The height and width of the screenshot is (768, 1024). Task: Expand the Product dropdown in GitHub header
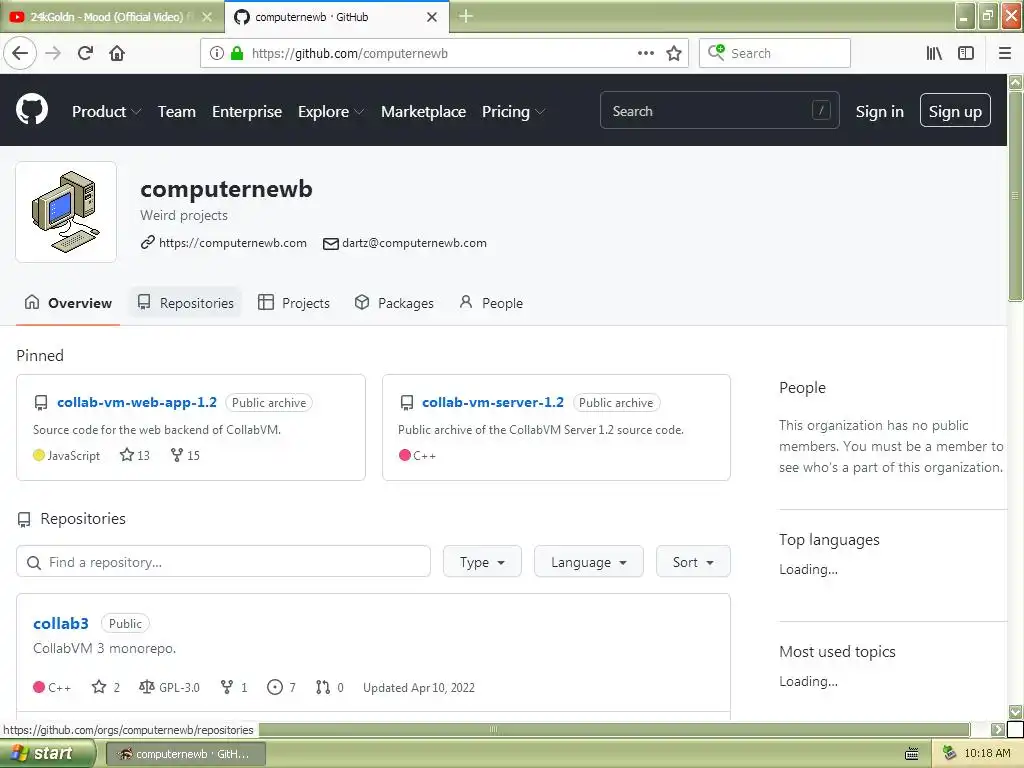pyautogui.click(x=106, y=112)
